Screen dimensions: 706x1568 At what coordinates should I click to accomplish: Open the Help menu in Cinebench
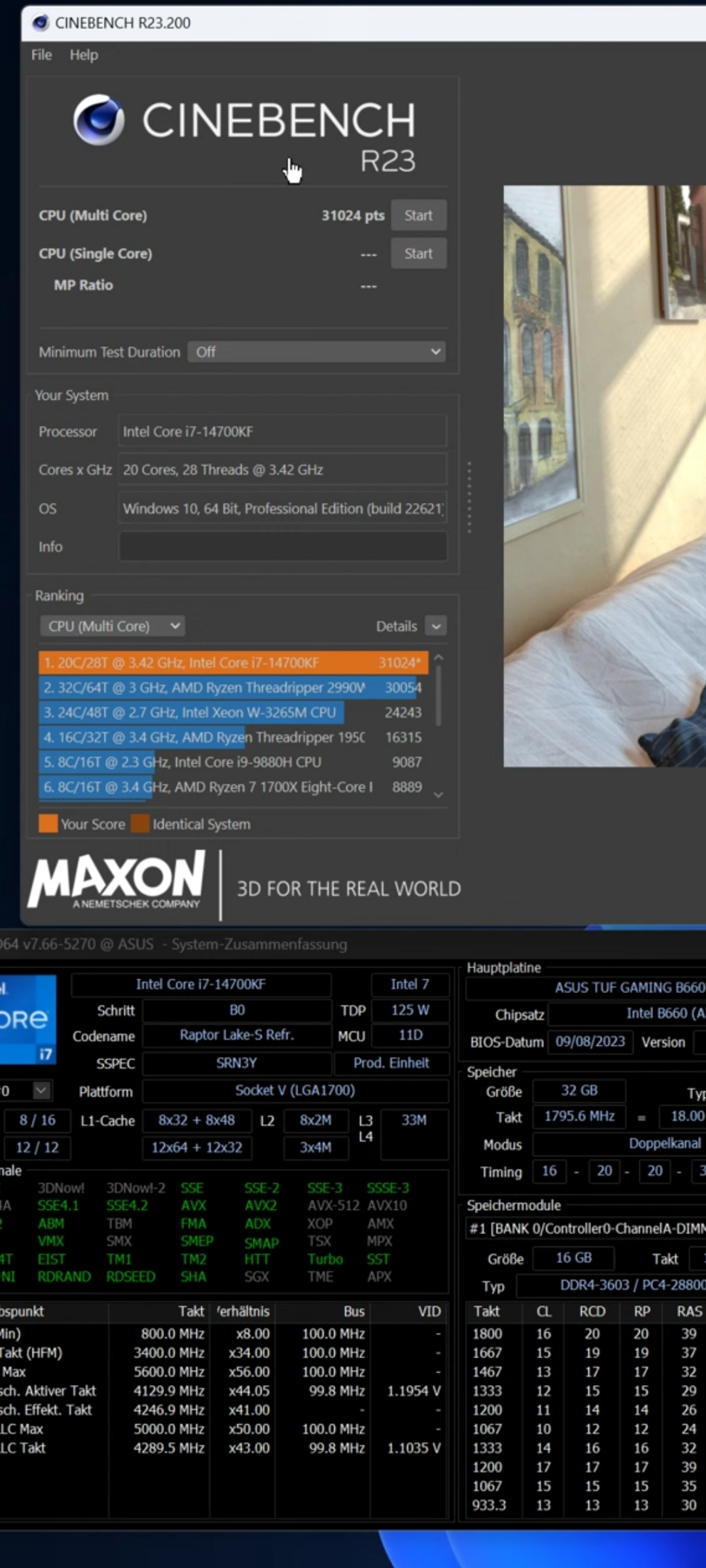(x=84, y=55)
